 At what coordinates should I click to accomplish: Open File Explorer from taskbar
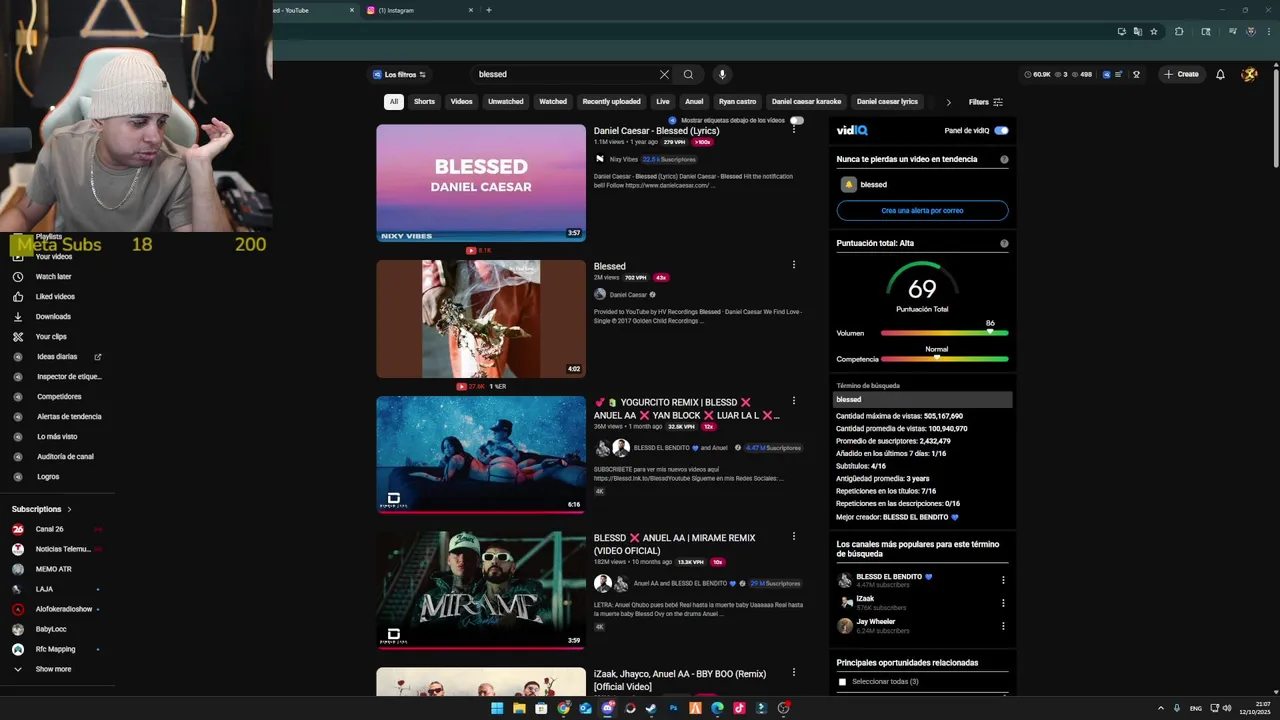pyautogui.click(x=519, y=708)
